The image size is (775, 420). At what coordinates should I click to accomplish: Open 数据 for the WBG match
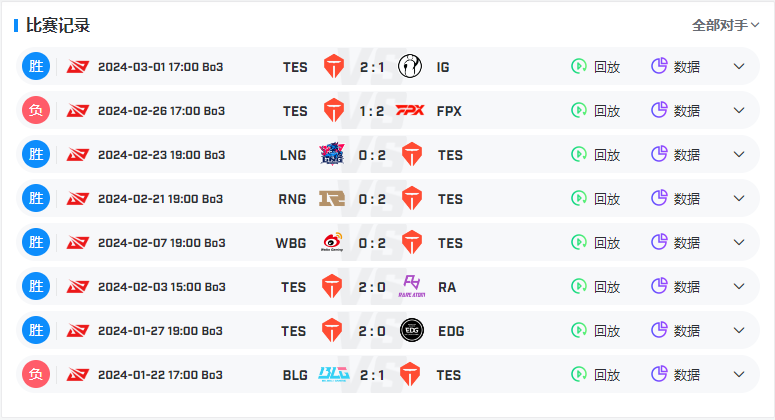(675, 242)
